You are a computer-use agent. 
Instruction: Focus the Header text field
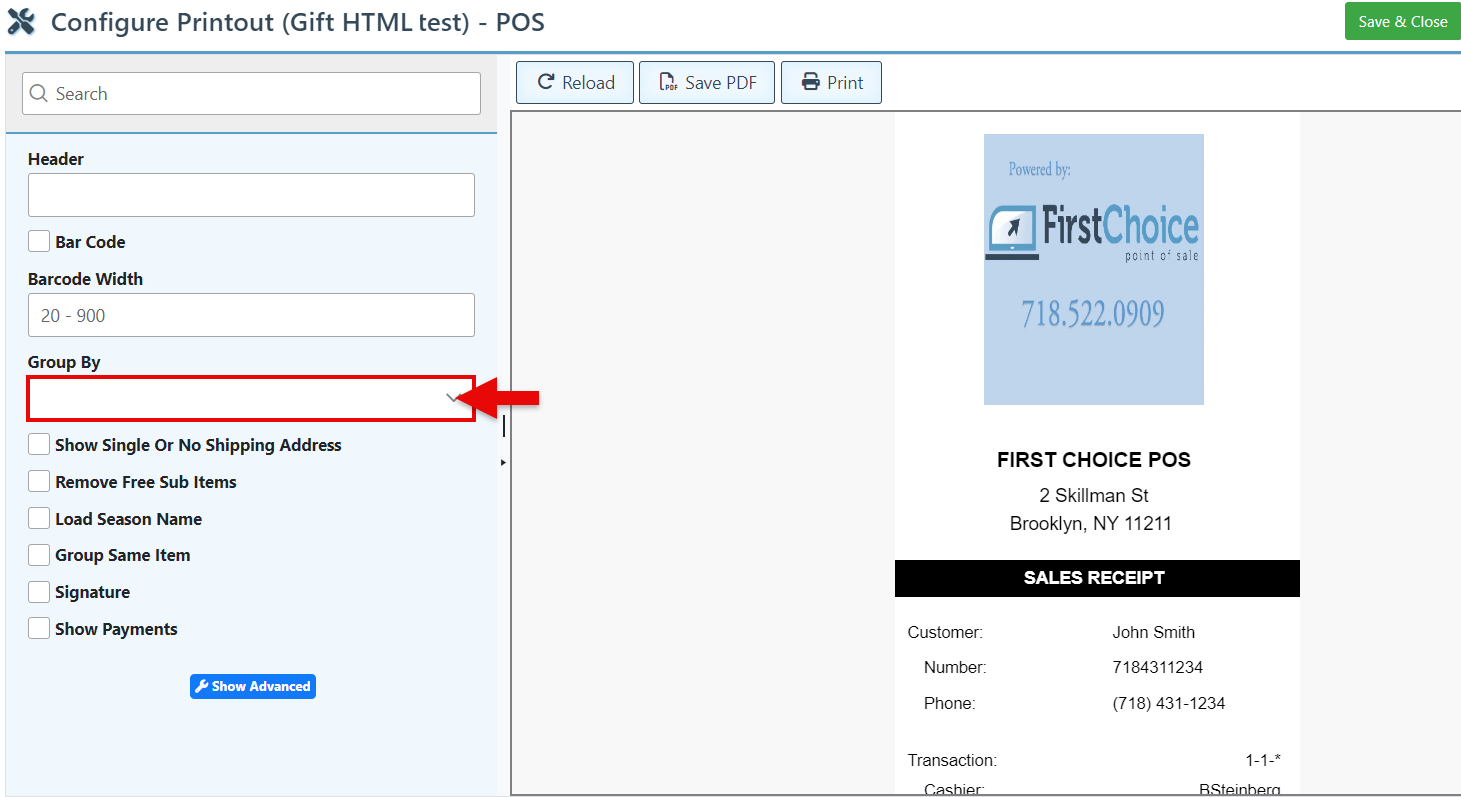point(250,195)
